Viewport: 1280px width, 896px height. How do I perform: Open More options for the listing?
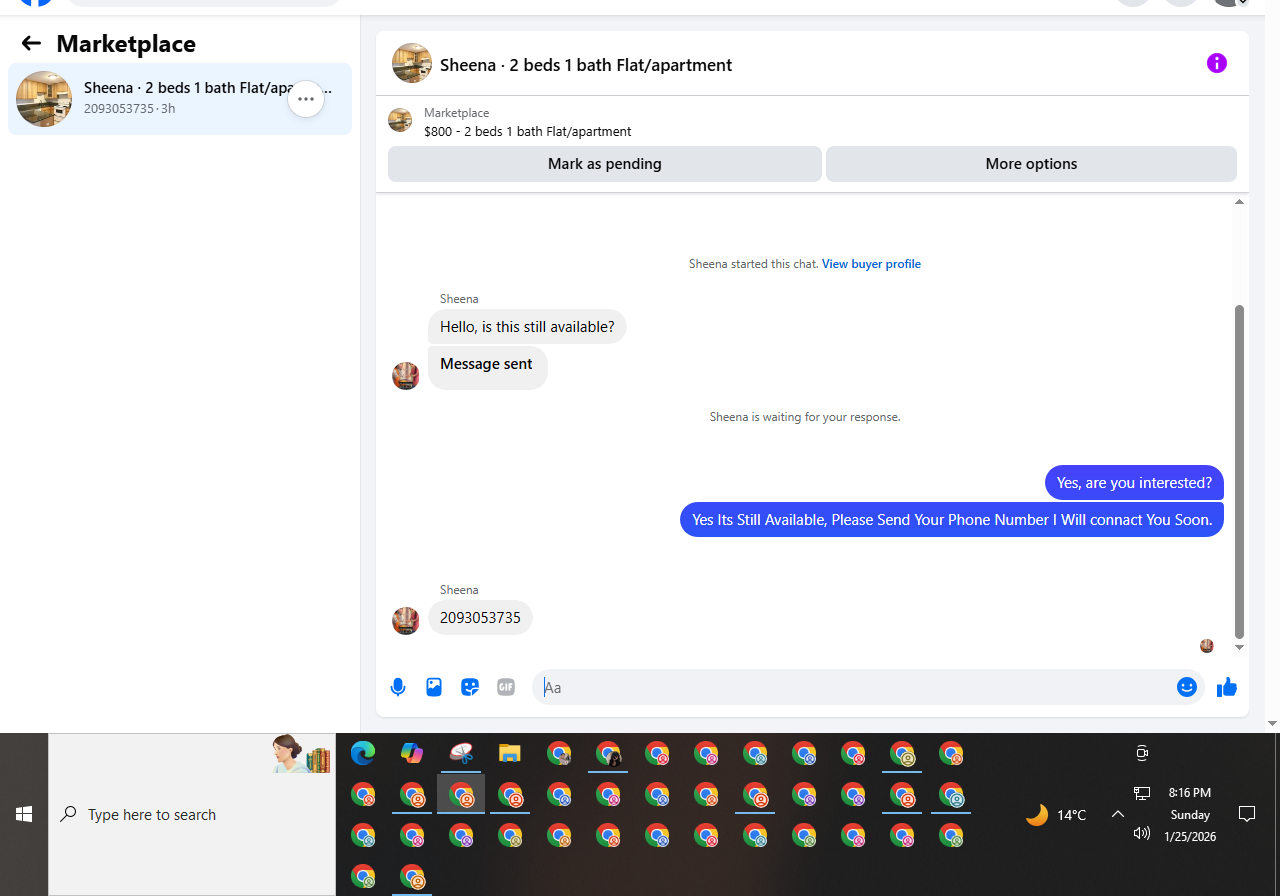(1031, 164)
